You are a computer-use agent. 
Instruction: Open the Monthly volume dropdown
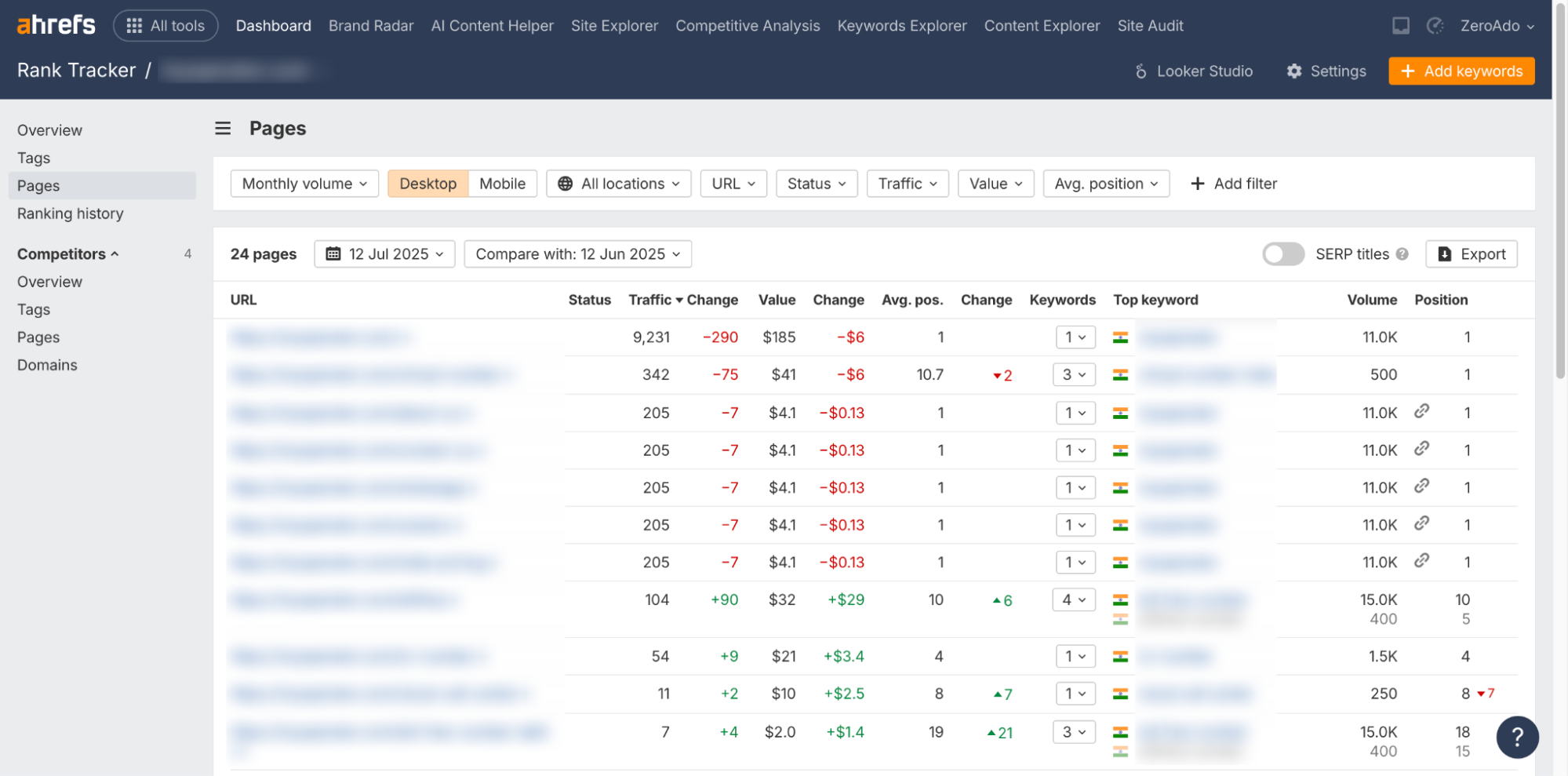[x=304, y=184]
